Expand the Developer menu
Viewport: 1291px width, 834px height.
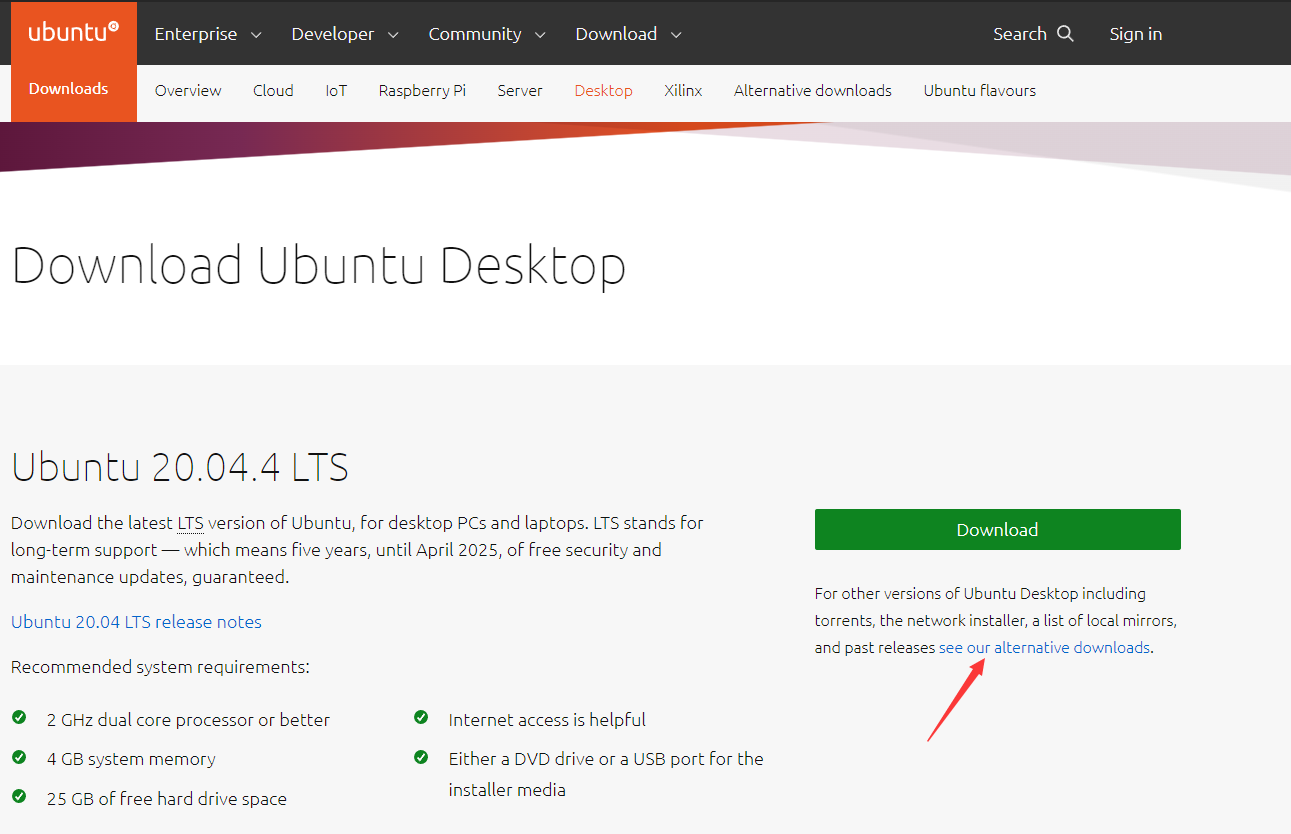[x=345, y=34]
